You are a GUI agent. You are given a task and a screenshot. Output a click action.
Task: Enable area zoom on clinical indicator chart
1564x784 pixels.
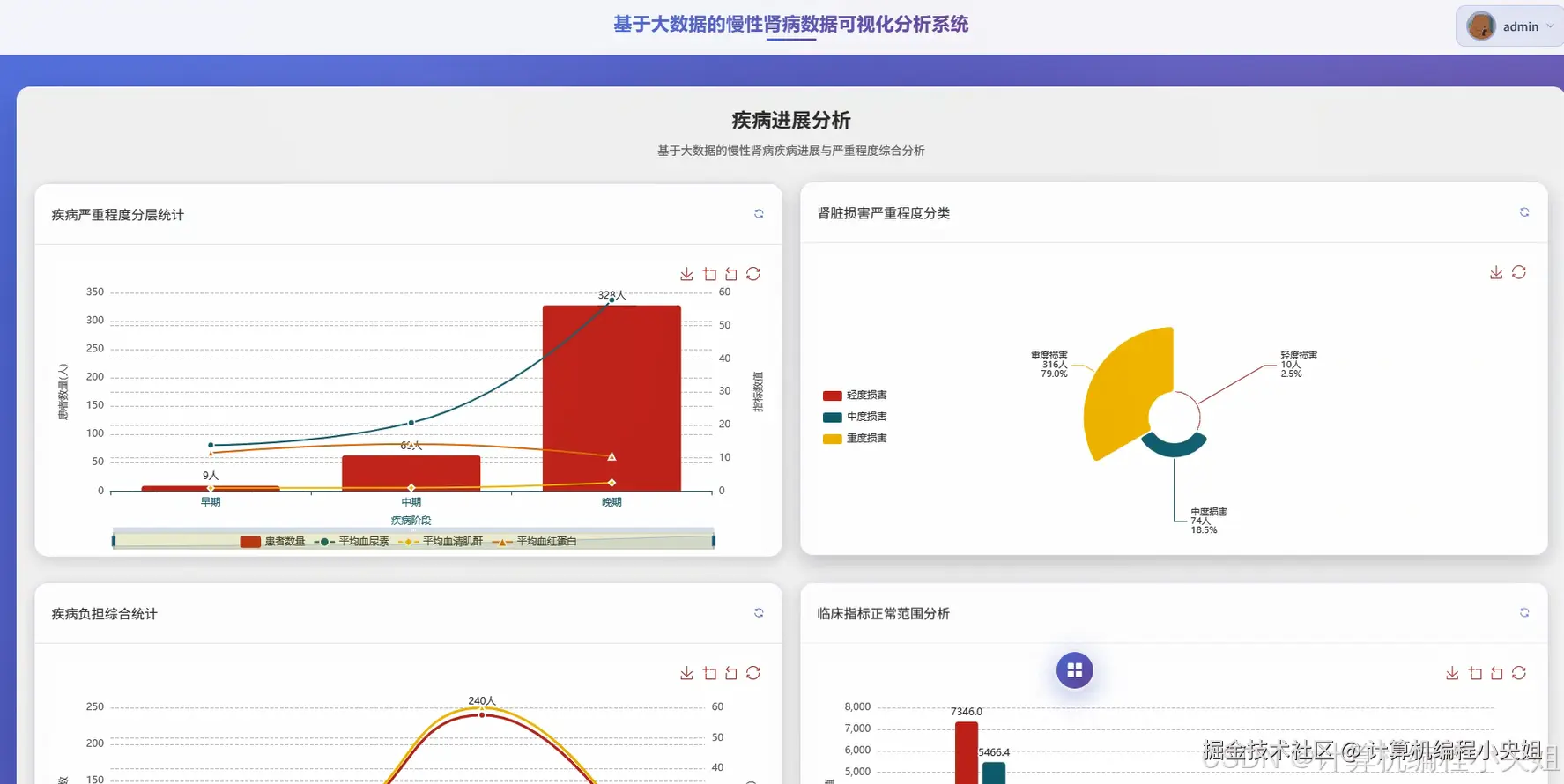(1475, 673)
